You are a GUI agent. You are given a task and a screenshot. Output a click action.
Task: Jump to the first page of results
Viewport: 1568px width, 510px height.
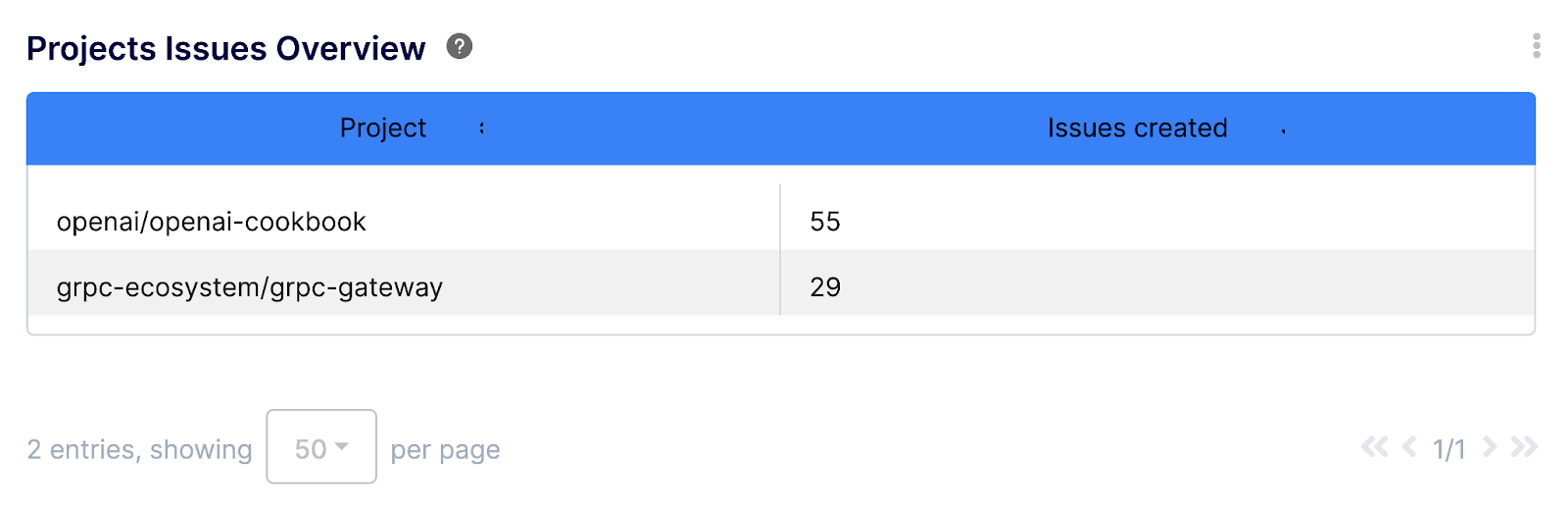pyautogui.click(x=1374, y=448)
